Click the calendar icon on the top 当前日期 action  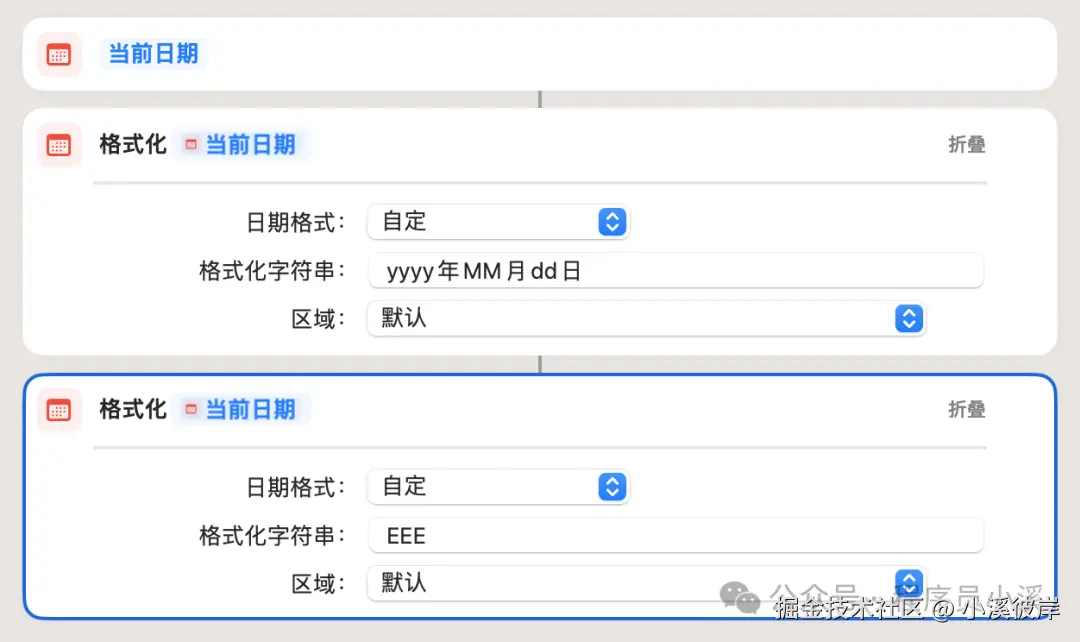59,54
